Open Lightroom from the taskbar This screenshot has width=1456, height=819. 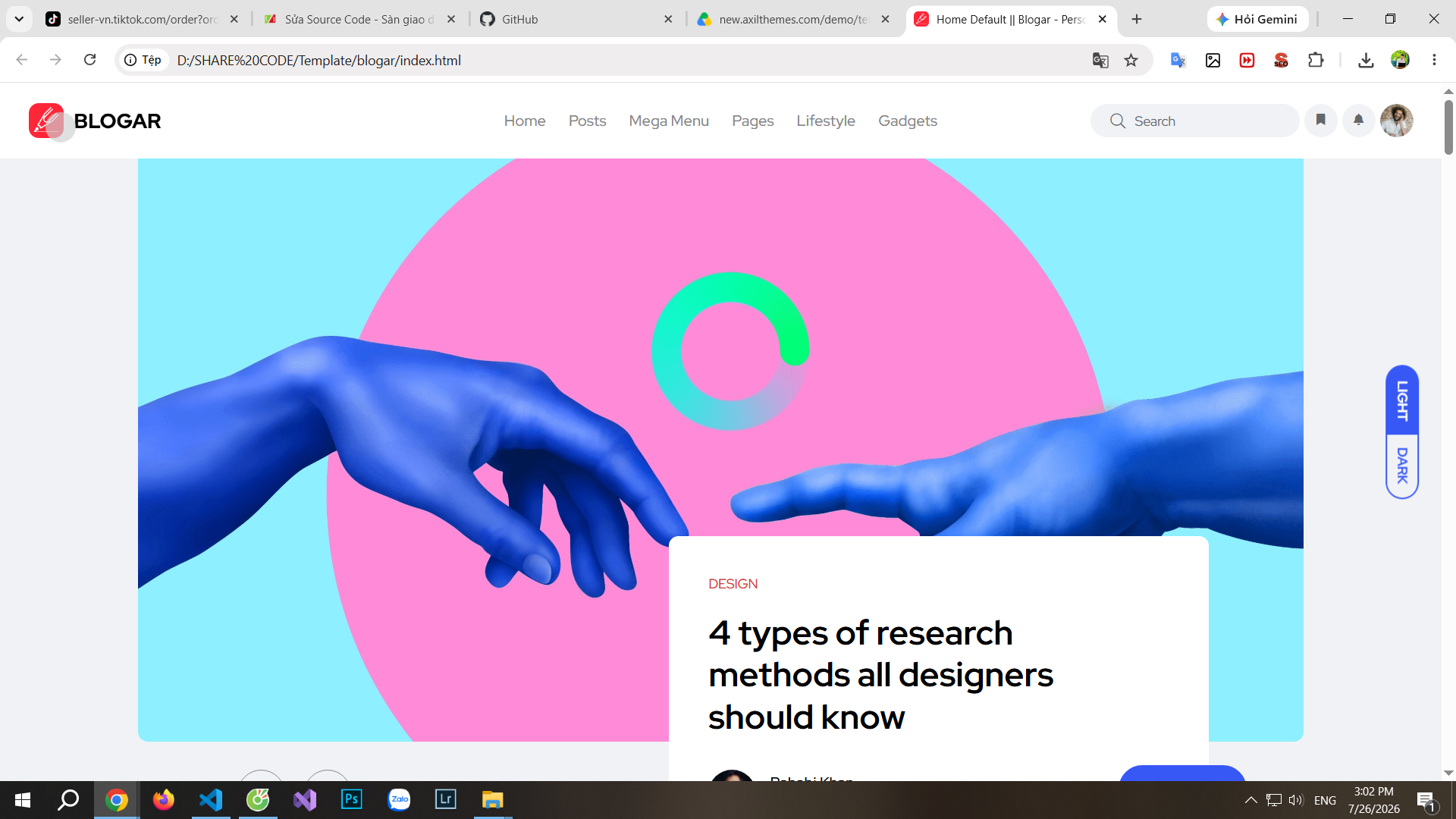pos(446,800)
